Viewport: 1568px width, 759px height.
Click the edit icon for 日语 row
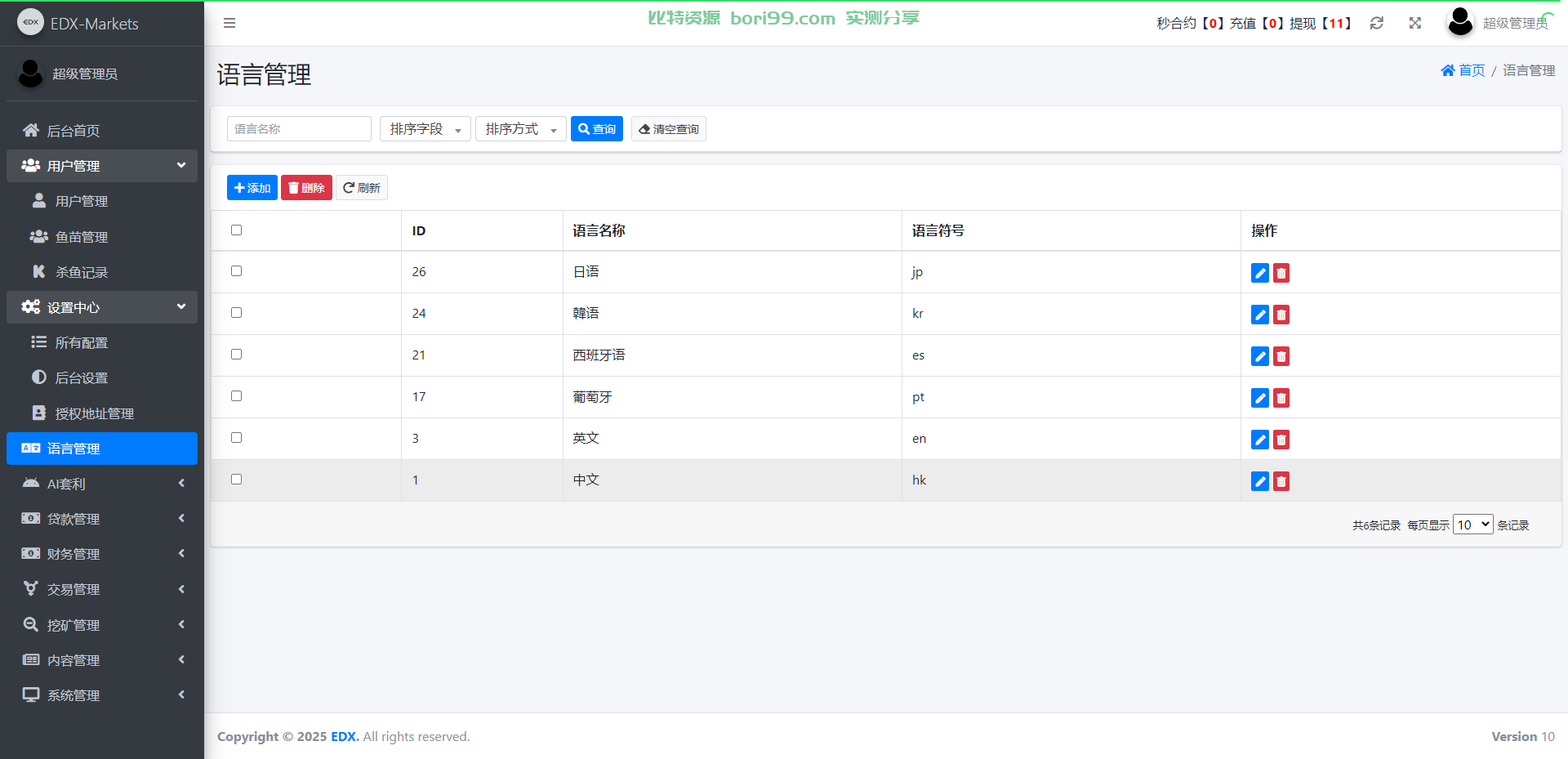(x=1260, y=273)
